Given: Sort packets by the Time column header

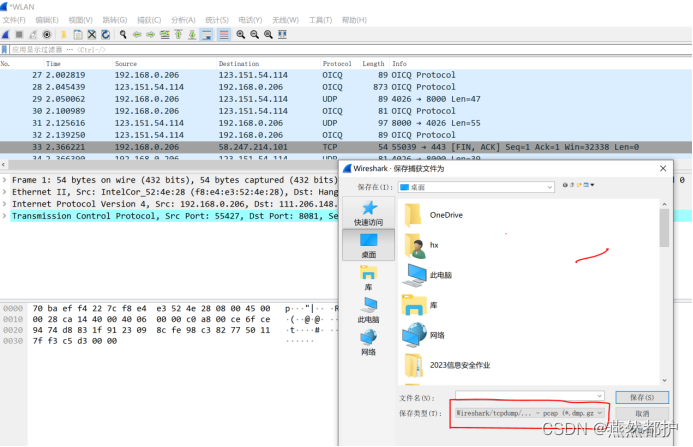Looking at the screenshot, I should pyautogui.click(x=78, y=64).
